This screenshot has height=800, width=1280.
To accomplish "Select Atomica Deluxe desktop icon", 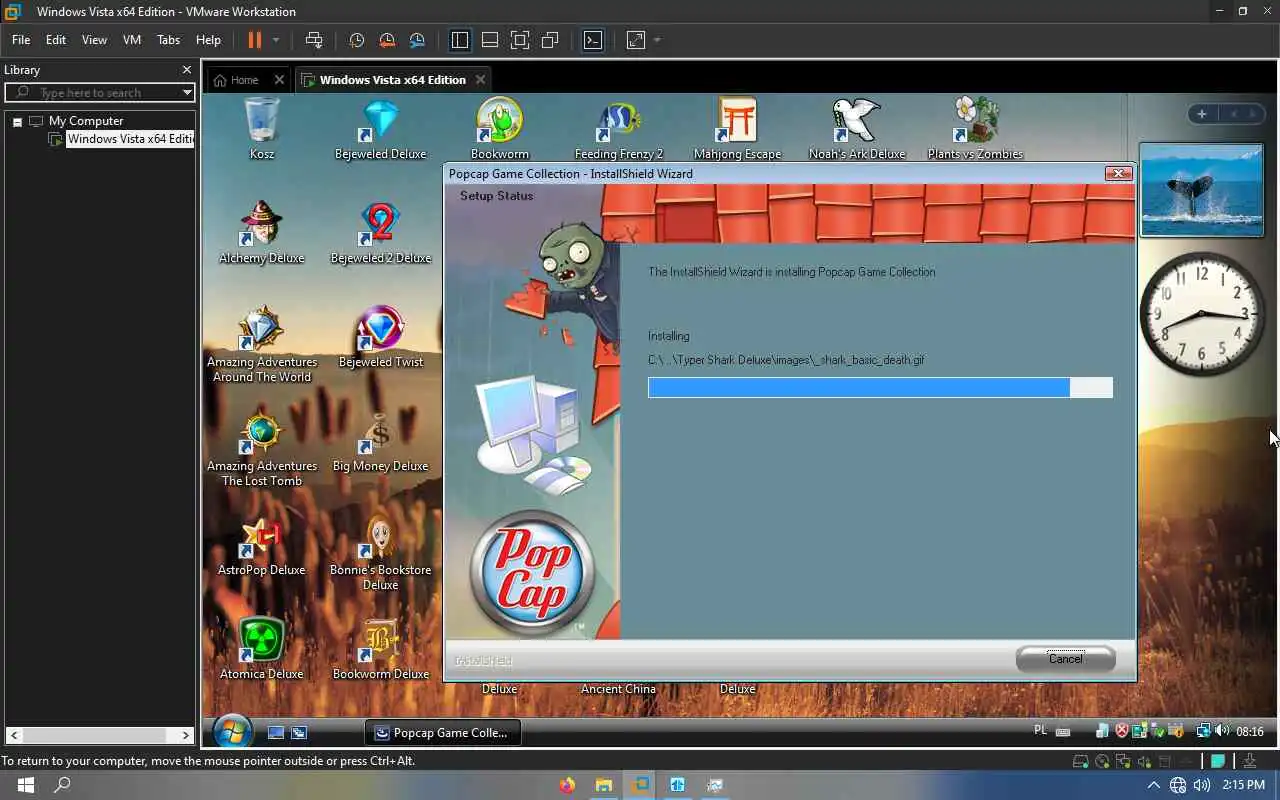I will pos(261,649).
